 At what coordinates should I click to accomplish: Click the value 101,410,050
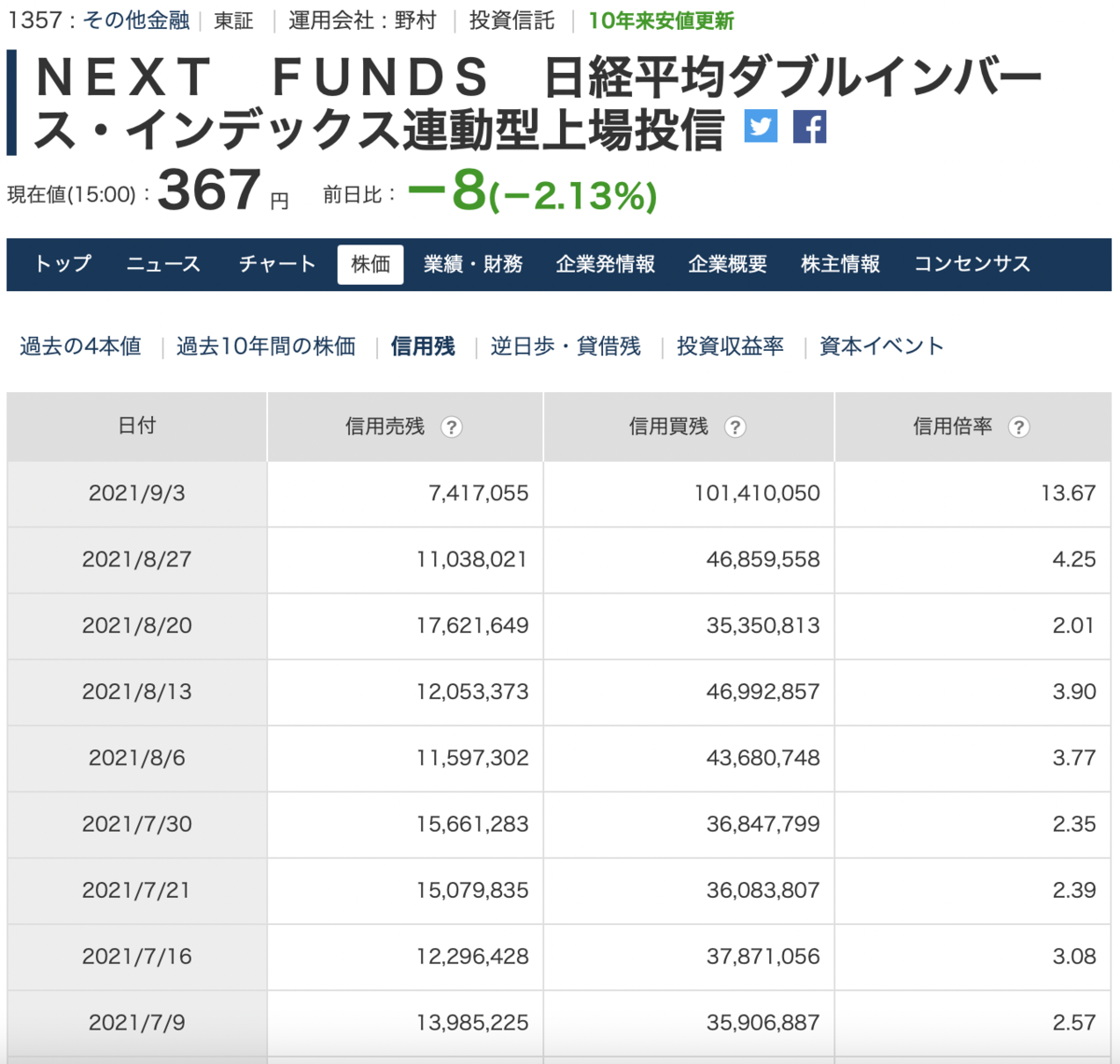pyautogui.click(x=757, y=494)
